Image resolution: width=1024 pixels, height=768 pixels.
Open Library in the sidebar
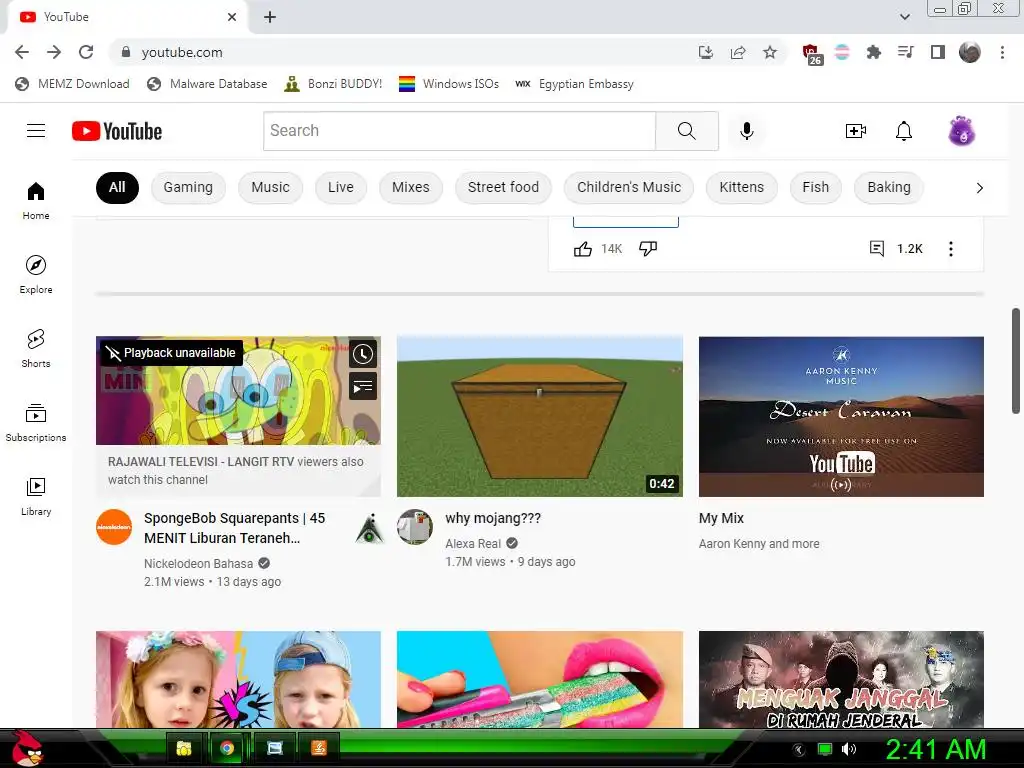(36, 496)
